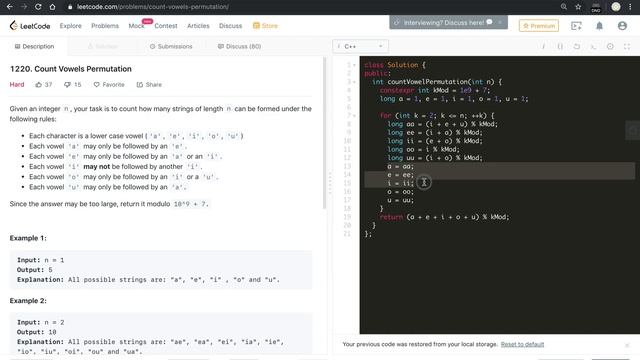640x360 pixels.
Task: Switch to the Description tab
Action: (34, 47)
